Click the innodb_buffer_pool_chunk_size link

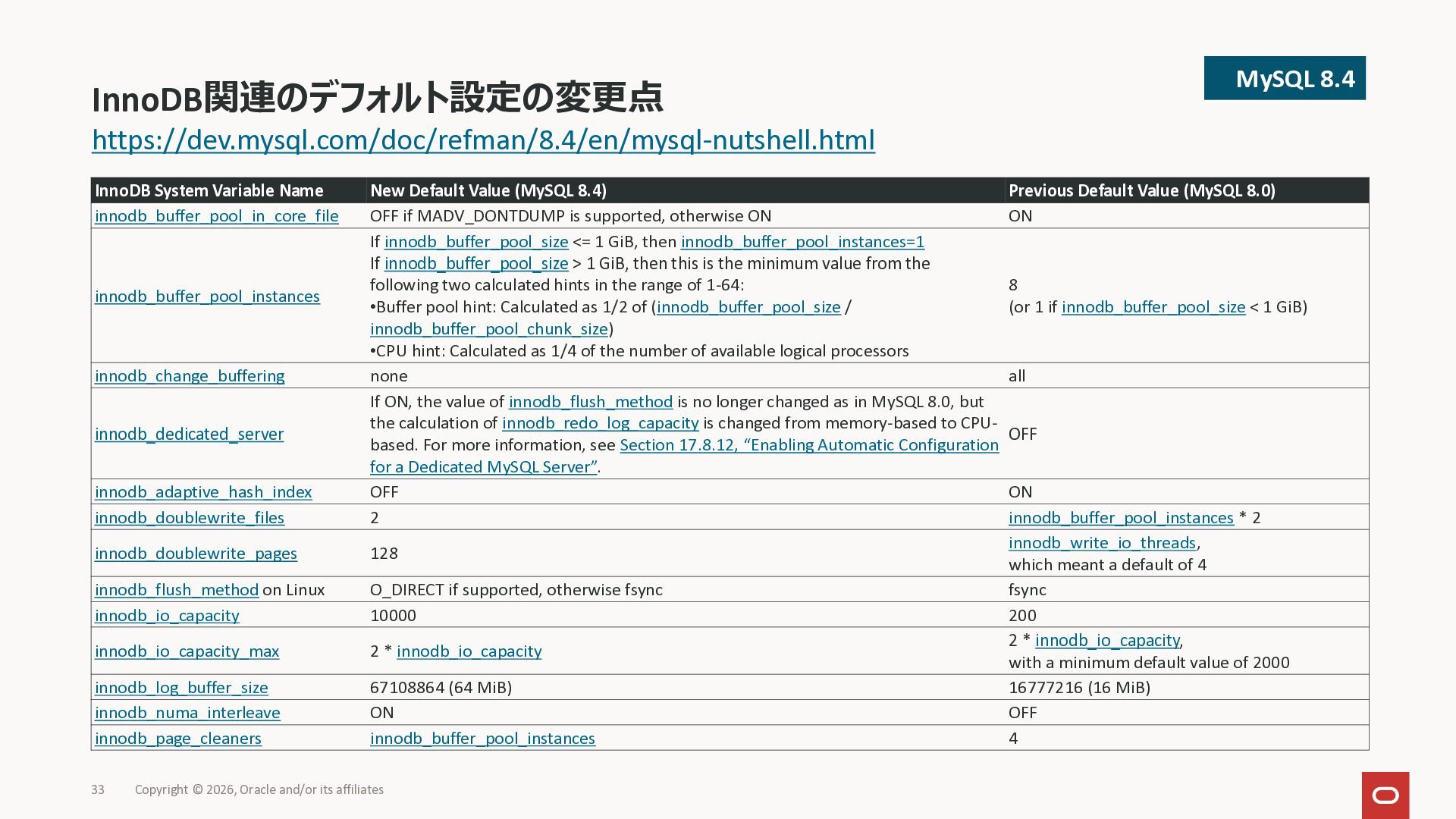click(x=488, y=329)
